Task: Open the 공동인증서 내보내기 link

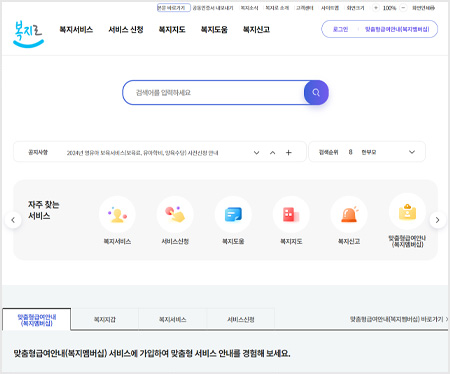Action: click(x=213, y=8)
